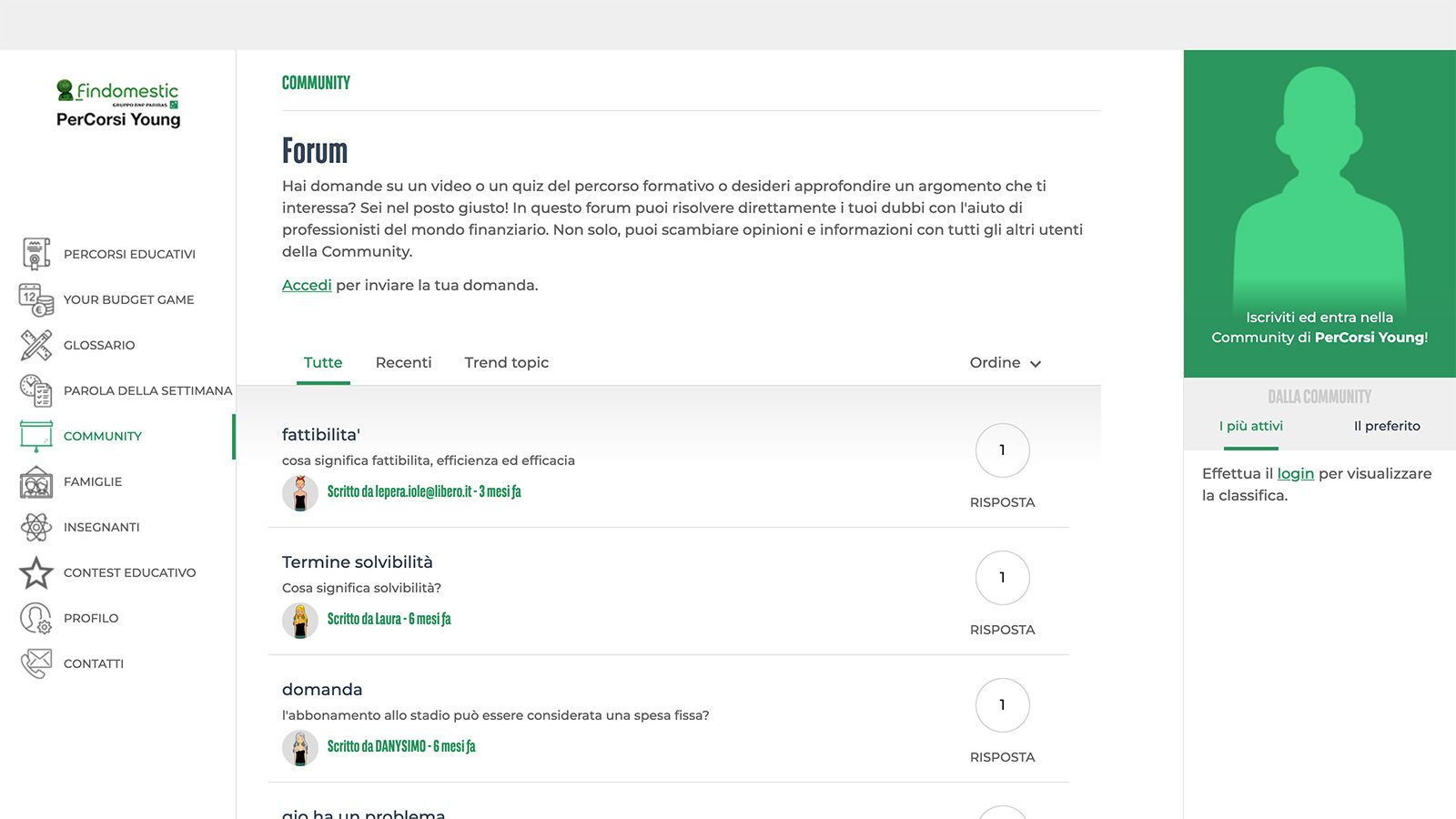Screen dimensions: 1456x819
Task: Open Profilo page
Action: (91, 618)
